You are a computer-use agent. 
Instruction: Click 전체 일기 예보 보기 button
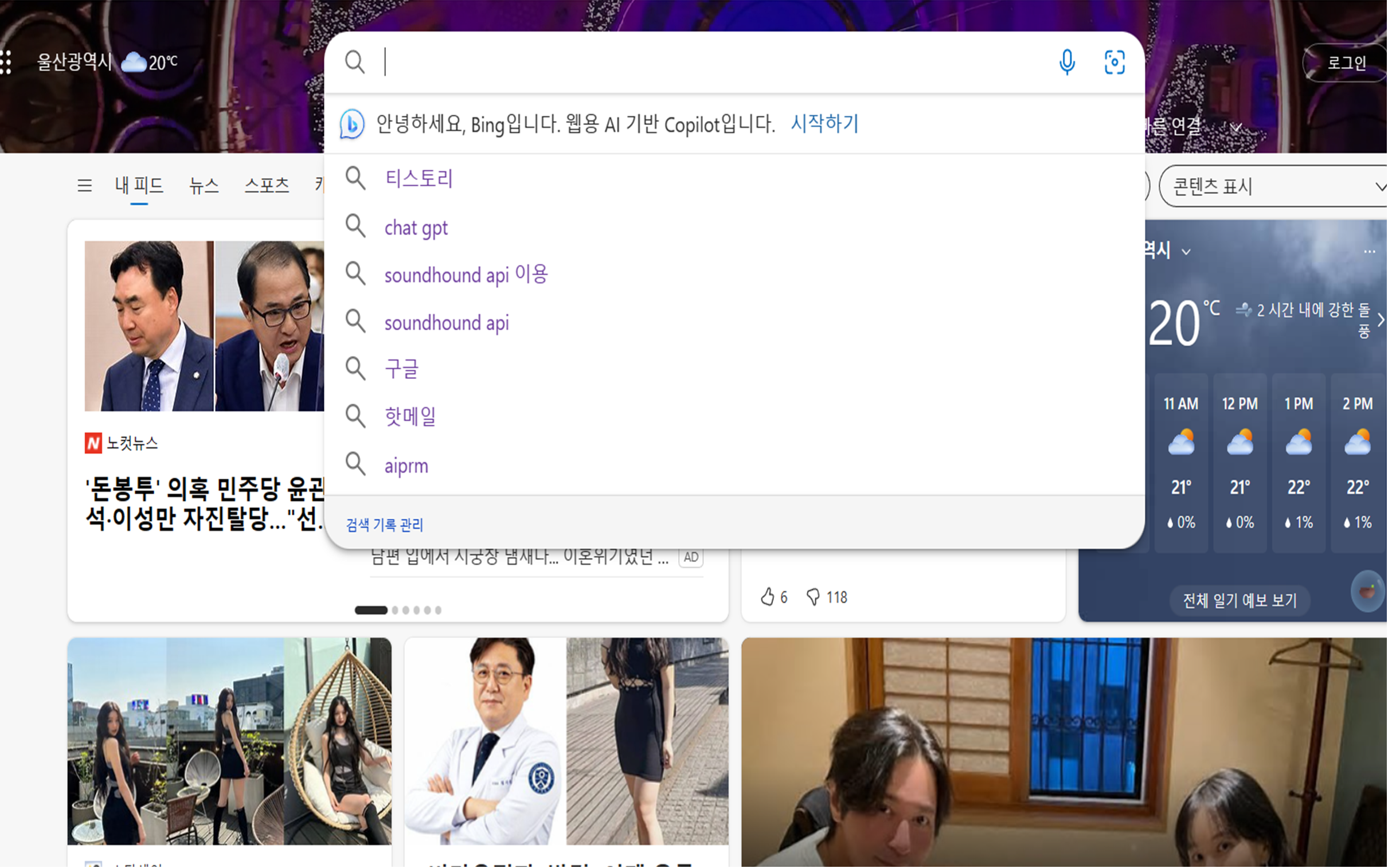click(x=1240, y=600)
